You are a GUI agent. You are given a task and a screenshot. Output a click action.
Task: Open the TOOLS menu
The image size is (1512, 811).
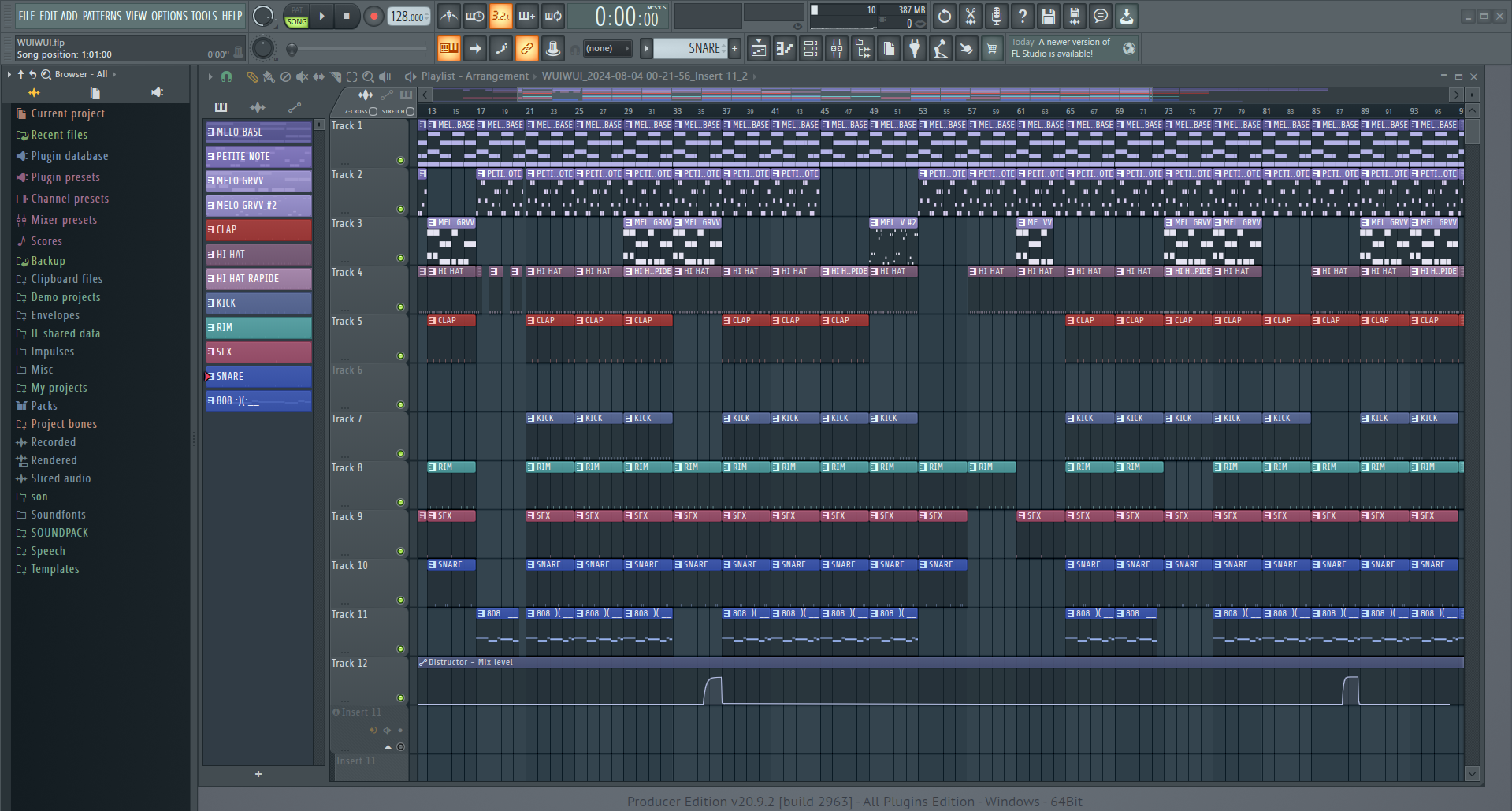point(204,16)
